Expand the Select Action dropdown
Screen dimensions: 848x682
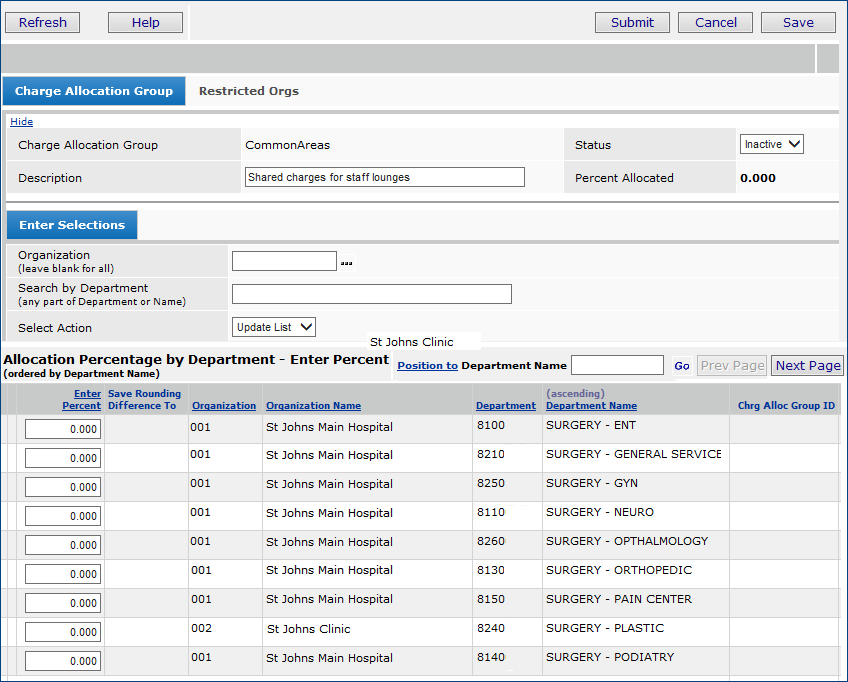coord(274,327)
